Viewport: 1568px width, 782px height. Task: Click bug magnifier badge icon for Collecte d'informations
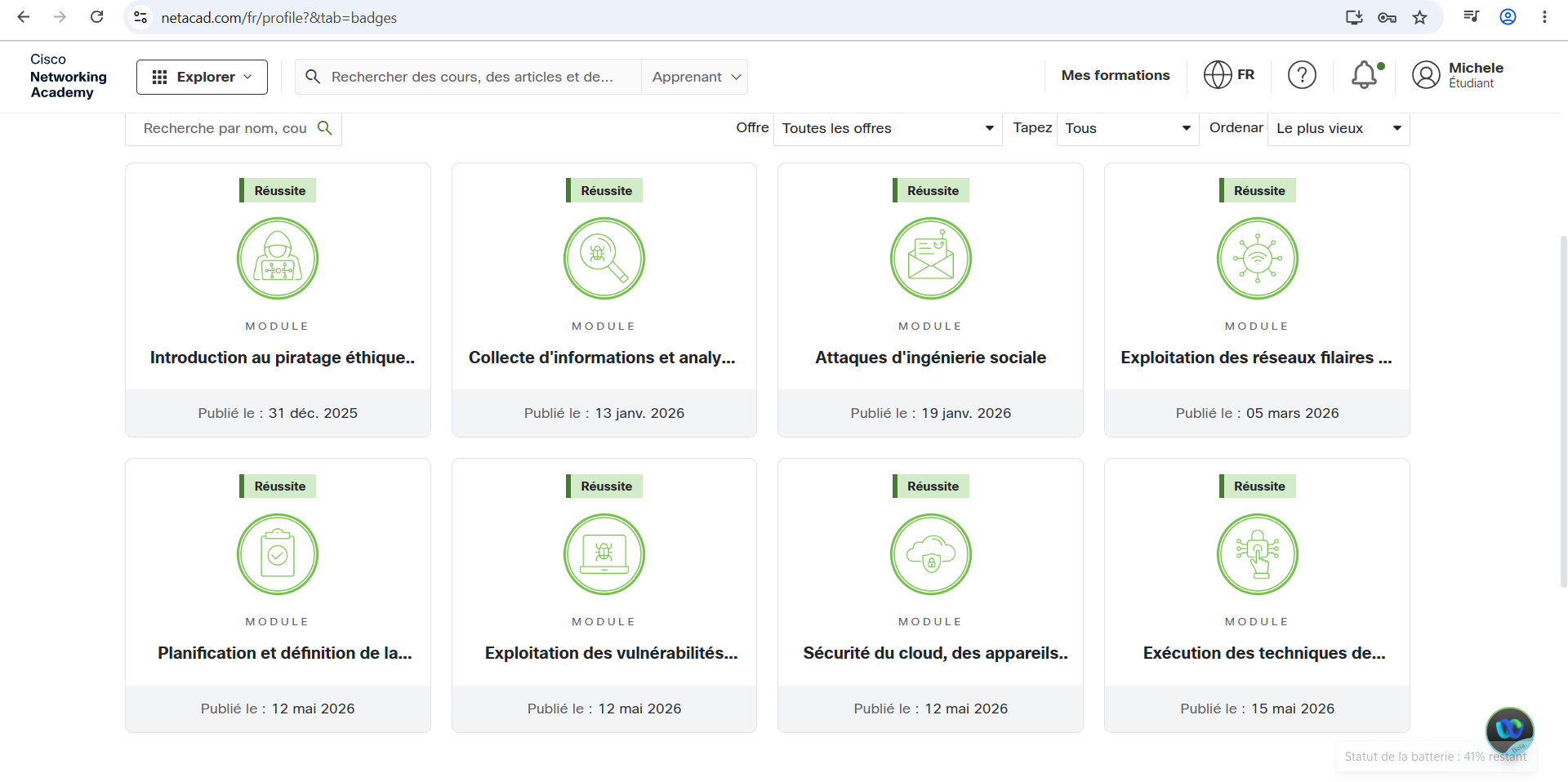pyautogui.click(x=604, y=258)
